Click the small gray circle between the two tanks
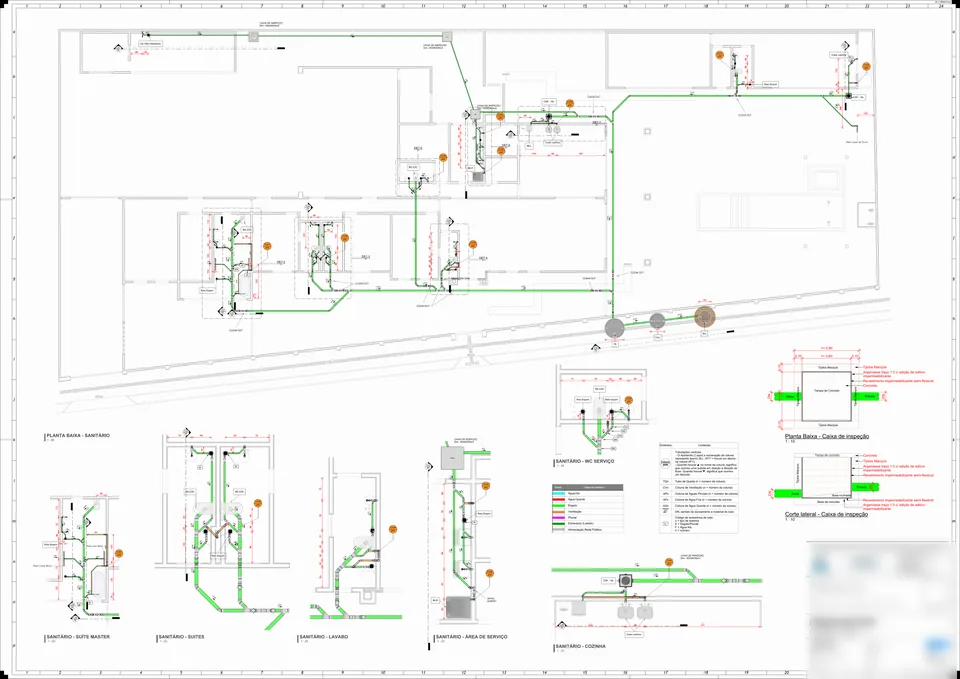The height and width of the screenshot is (679, 960). [657, 320]
